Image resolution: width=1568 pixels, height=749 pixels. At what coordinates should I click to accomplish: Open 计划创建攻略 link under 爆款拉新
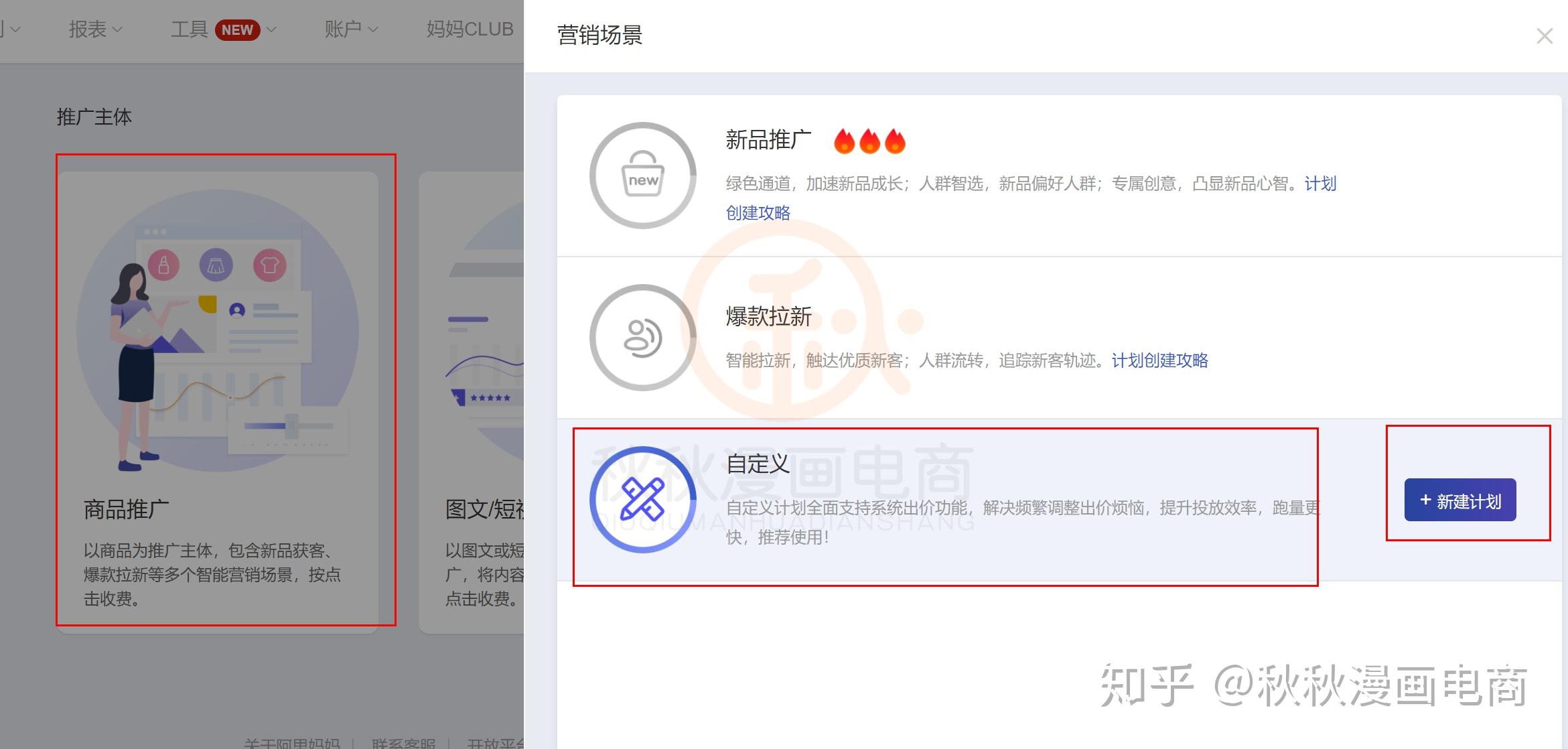[x=1159, y=360]
